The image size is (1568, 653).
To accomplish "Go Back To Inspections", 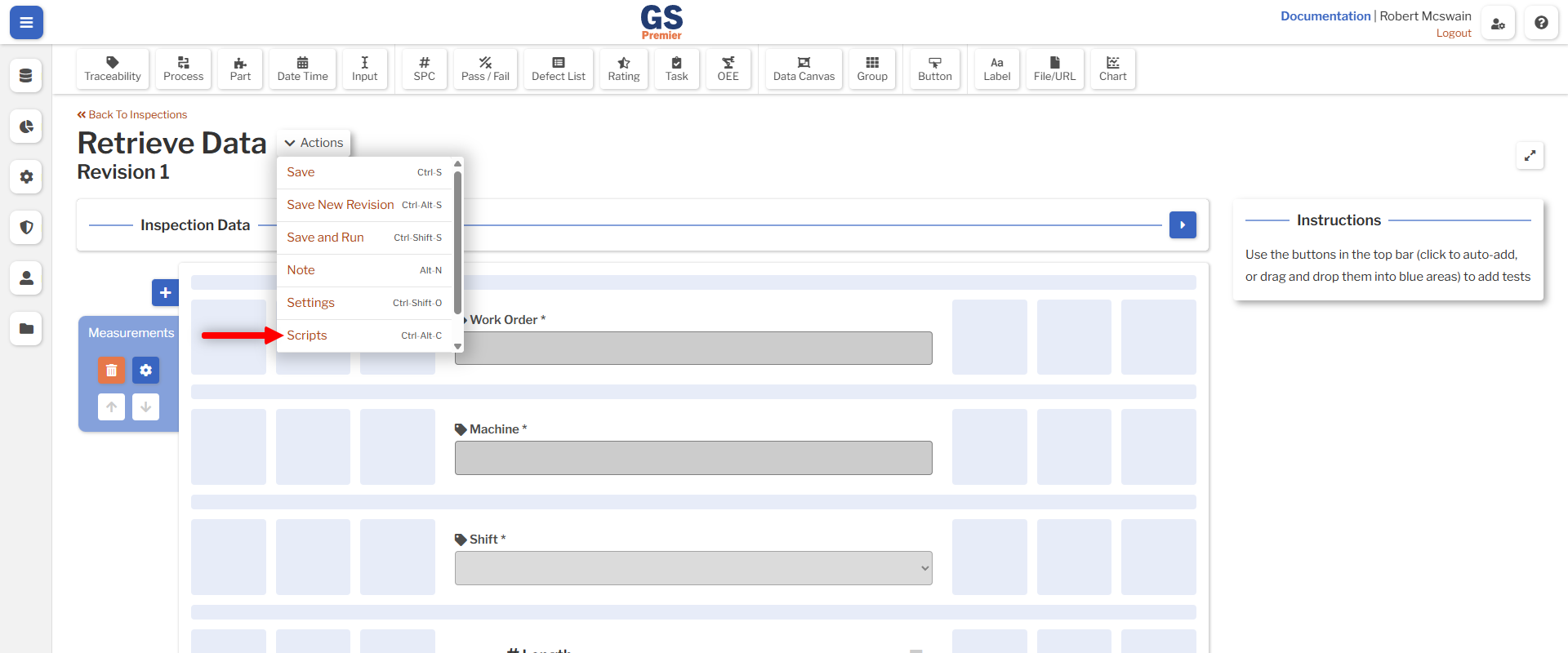I will tap(132, 115).
